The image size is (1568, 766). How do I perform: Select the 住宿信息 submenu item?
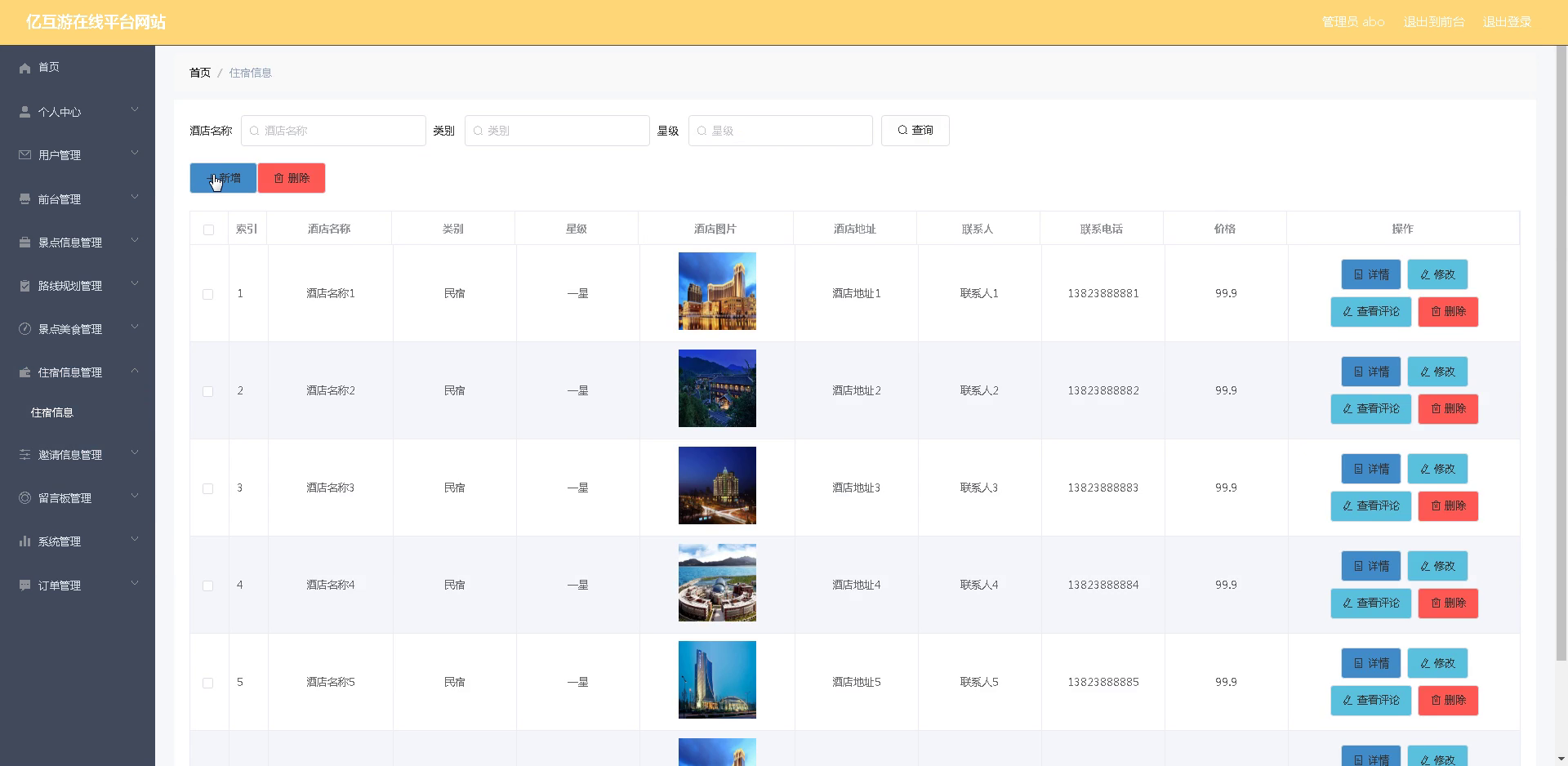coord(78,412)
